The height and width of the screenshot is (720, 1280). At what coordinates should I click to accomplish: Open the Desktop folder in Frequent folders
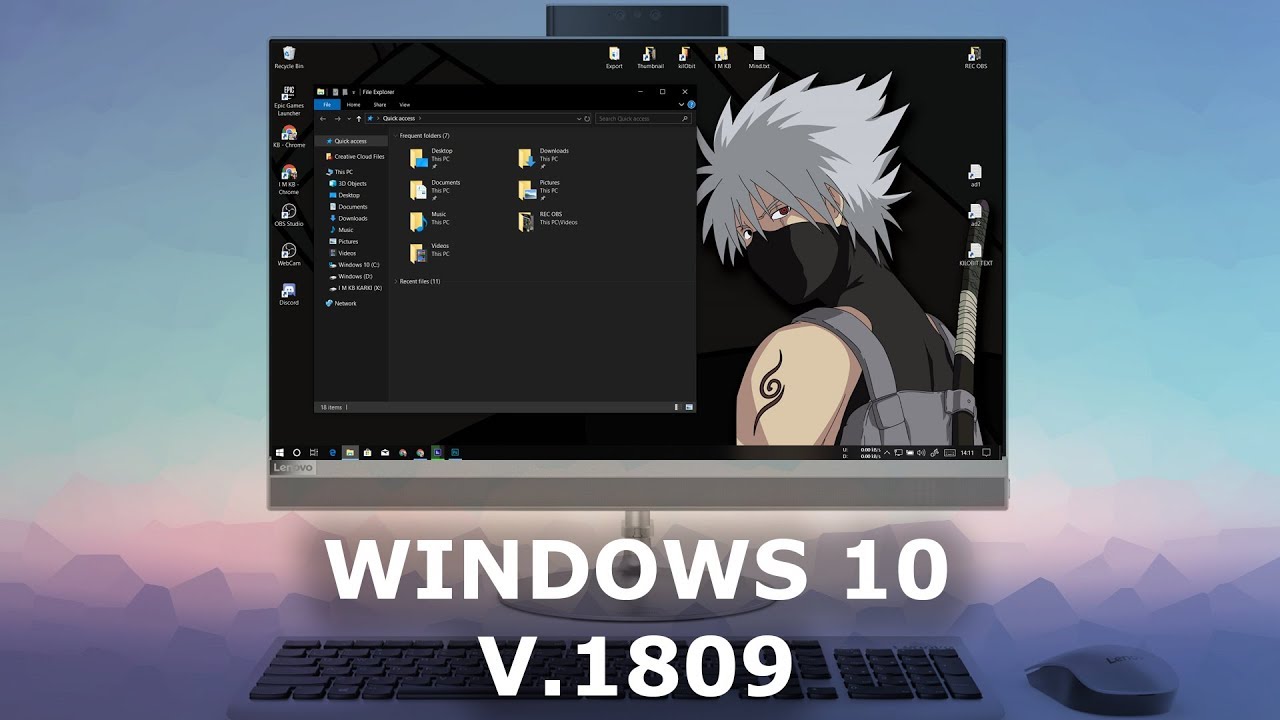pyautogui.click(x=431, y=158)
